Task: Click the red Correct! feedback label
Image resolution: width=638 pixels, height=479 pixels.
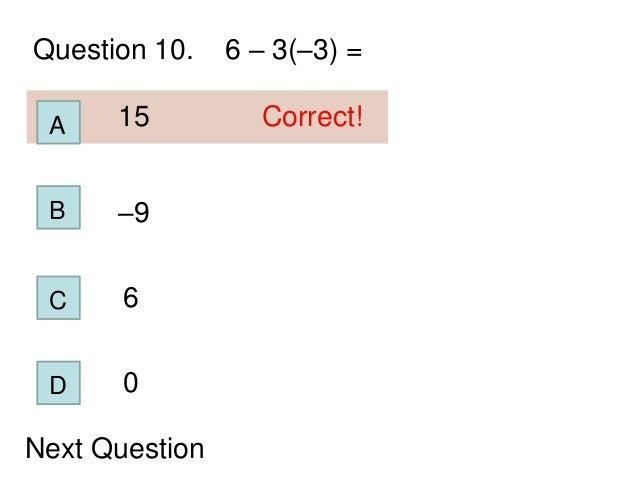Action: click(312, 116)
